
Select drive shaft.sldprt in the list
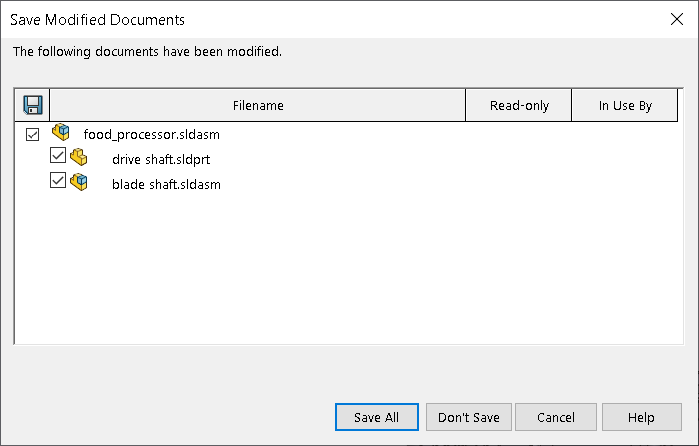tap(160, 159)
